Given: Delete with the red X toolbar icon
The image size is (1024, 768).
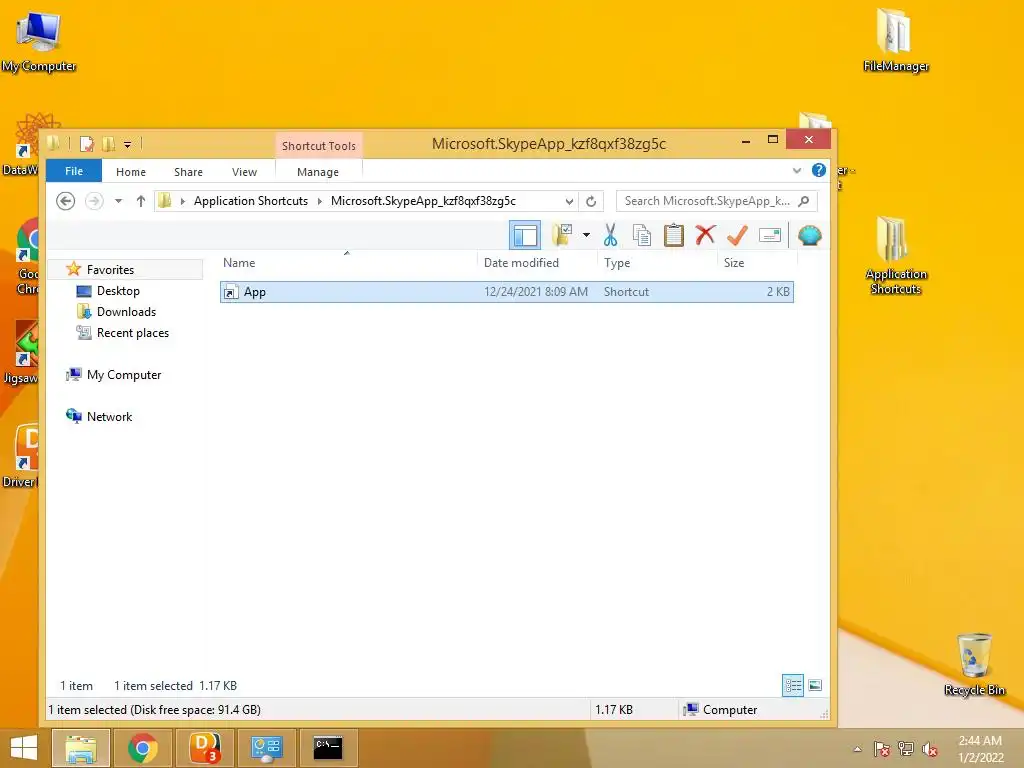Looking at the screenshot, I should pyautogui.click(x=705, y=235).
